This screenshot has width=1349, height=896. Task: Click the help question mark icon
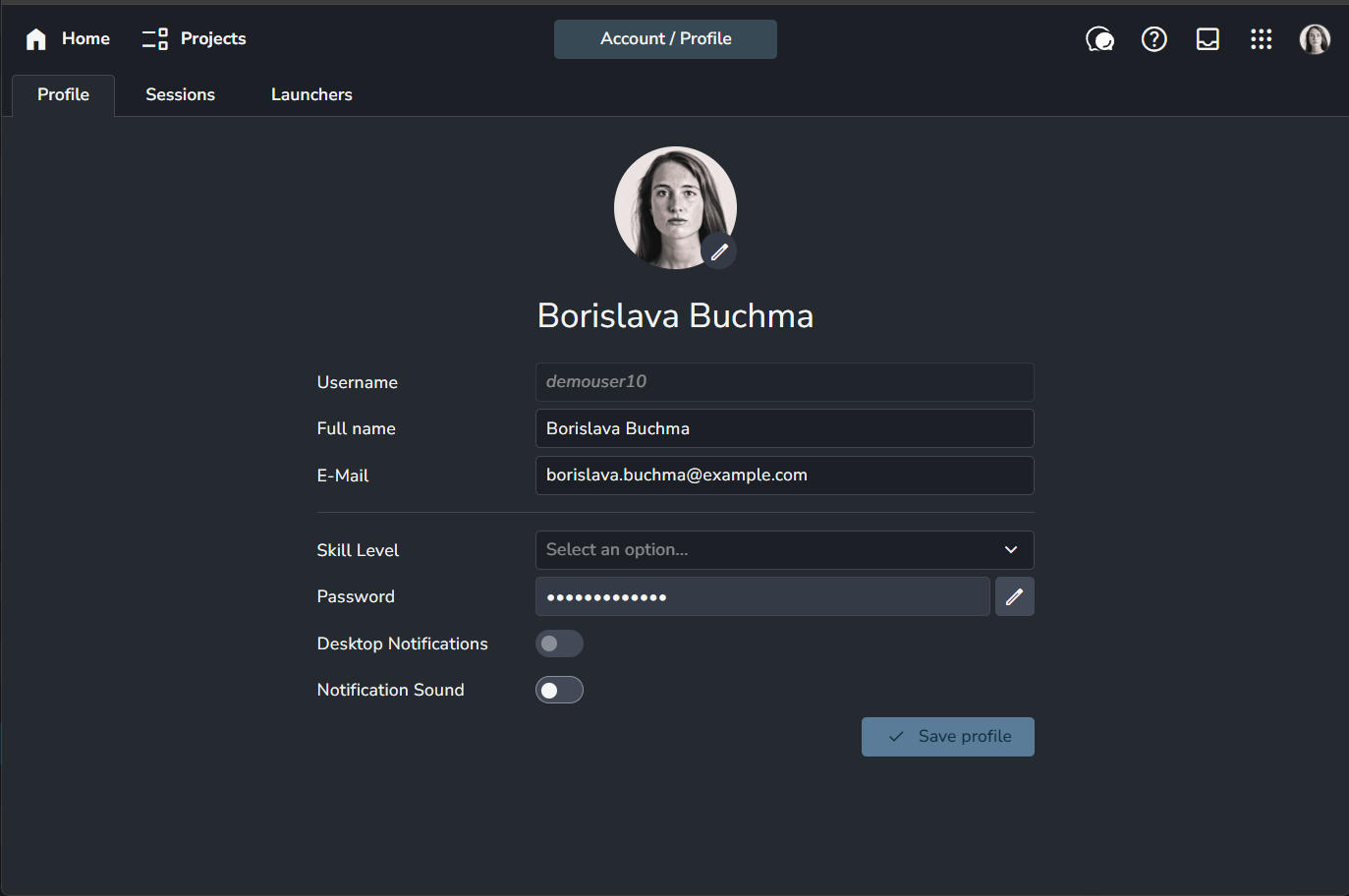1153,39
